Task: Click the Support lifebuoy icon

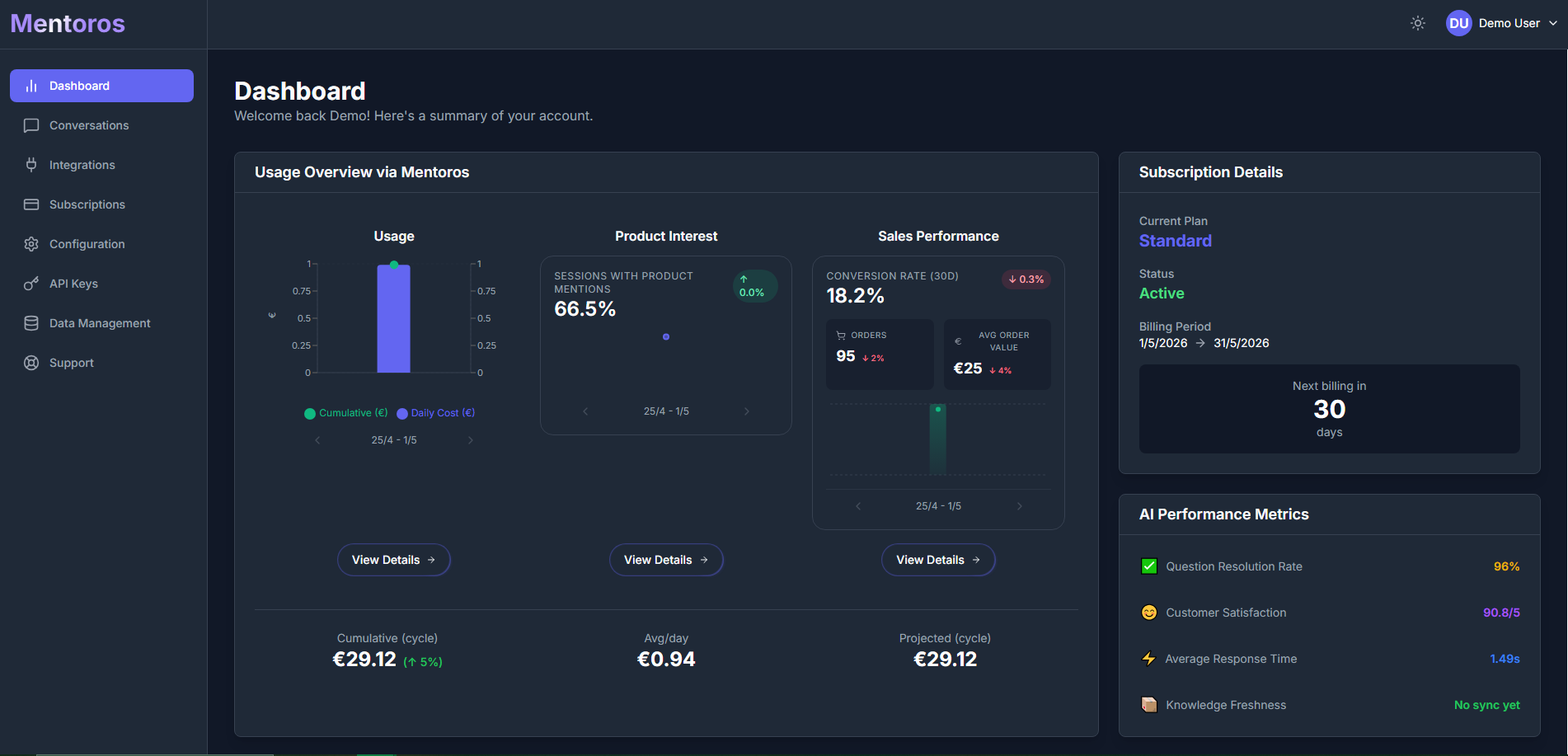Action: point(31,363)
